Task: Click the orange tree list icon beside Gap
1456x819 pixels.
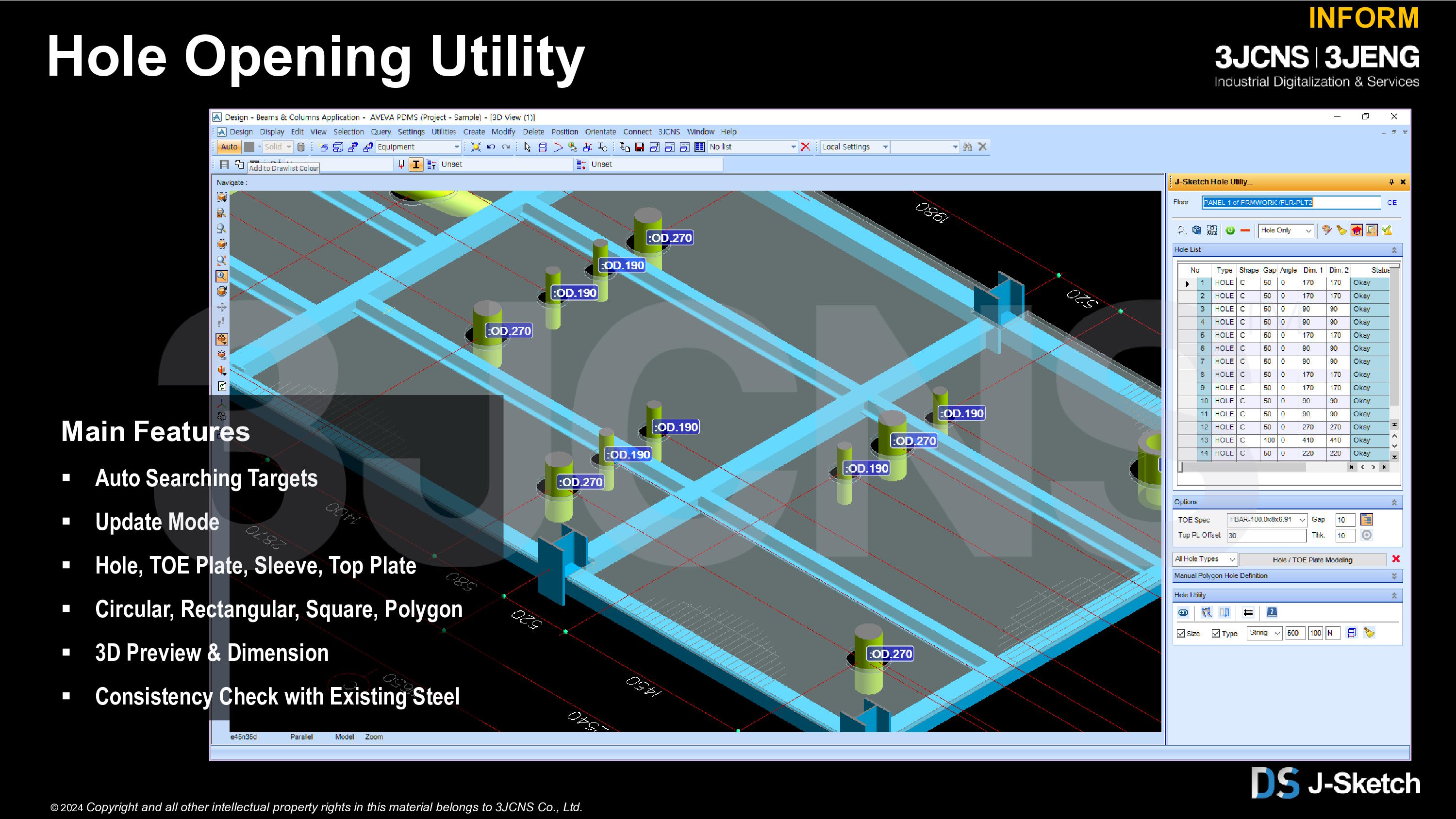Action: coord(1367,520)
